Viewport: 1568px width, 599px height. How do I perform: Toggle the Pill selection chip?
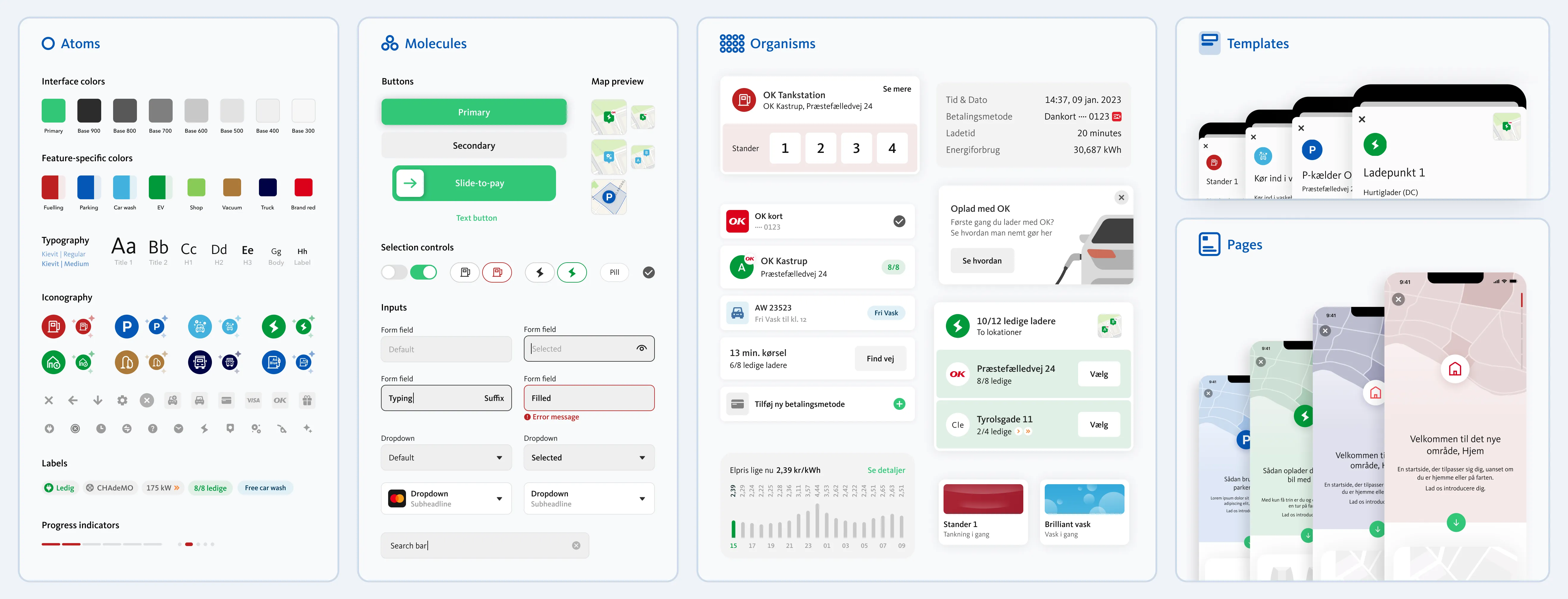coord(615,272)
